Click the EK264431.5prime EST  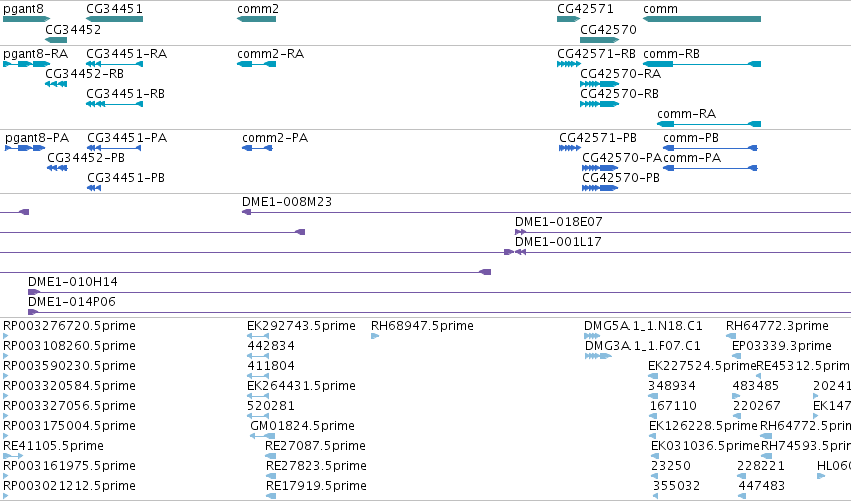coord(301,386)
